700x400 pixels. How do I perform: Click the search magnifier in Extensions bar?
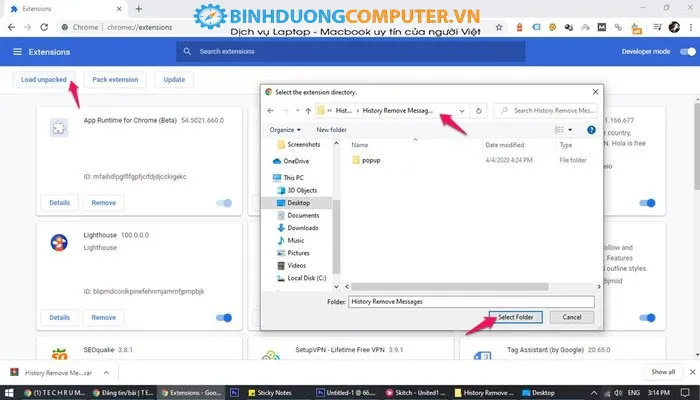click(188, 52)
